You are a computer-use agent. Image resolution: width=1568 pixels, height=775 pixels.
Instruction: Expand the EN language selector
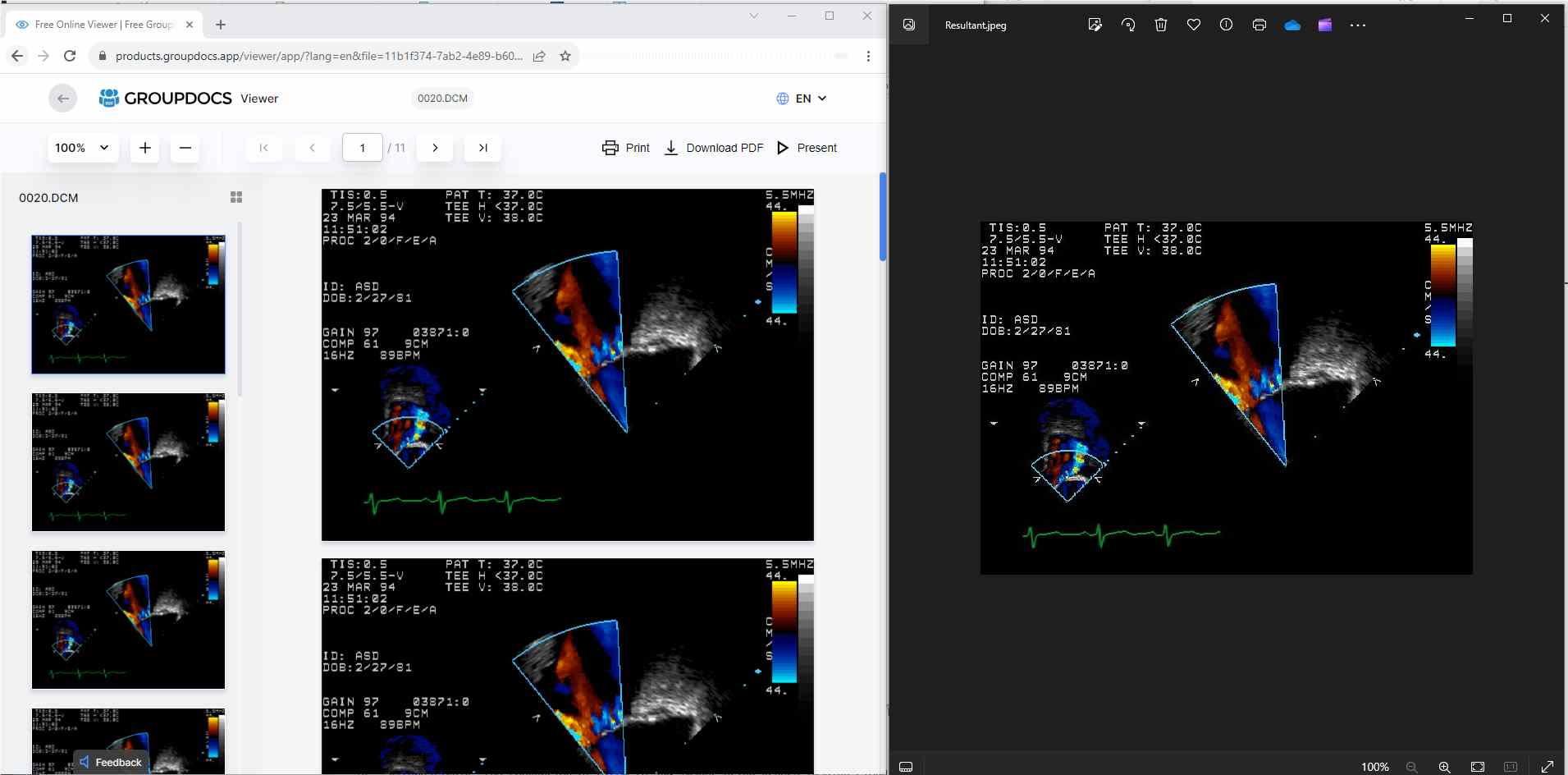click(x=802, y=99)
